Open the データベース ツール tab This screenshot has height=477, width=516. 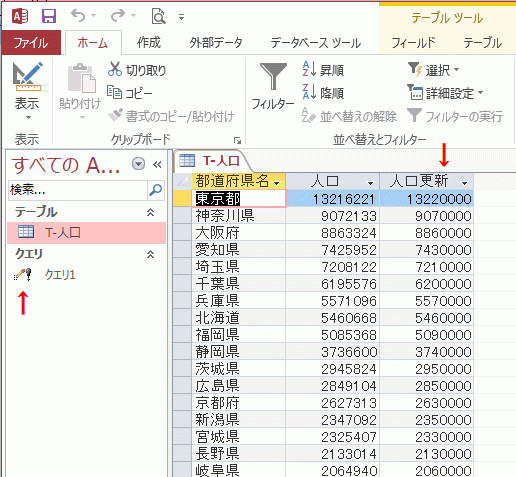click(x=316, y=43)
